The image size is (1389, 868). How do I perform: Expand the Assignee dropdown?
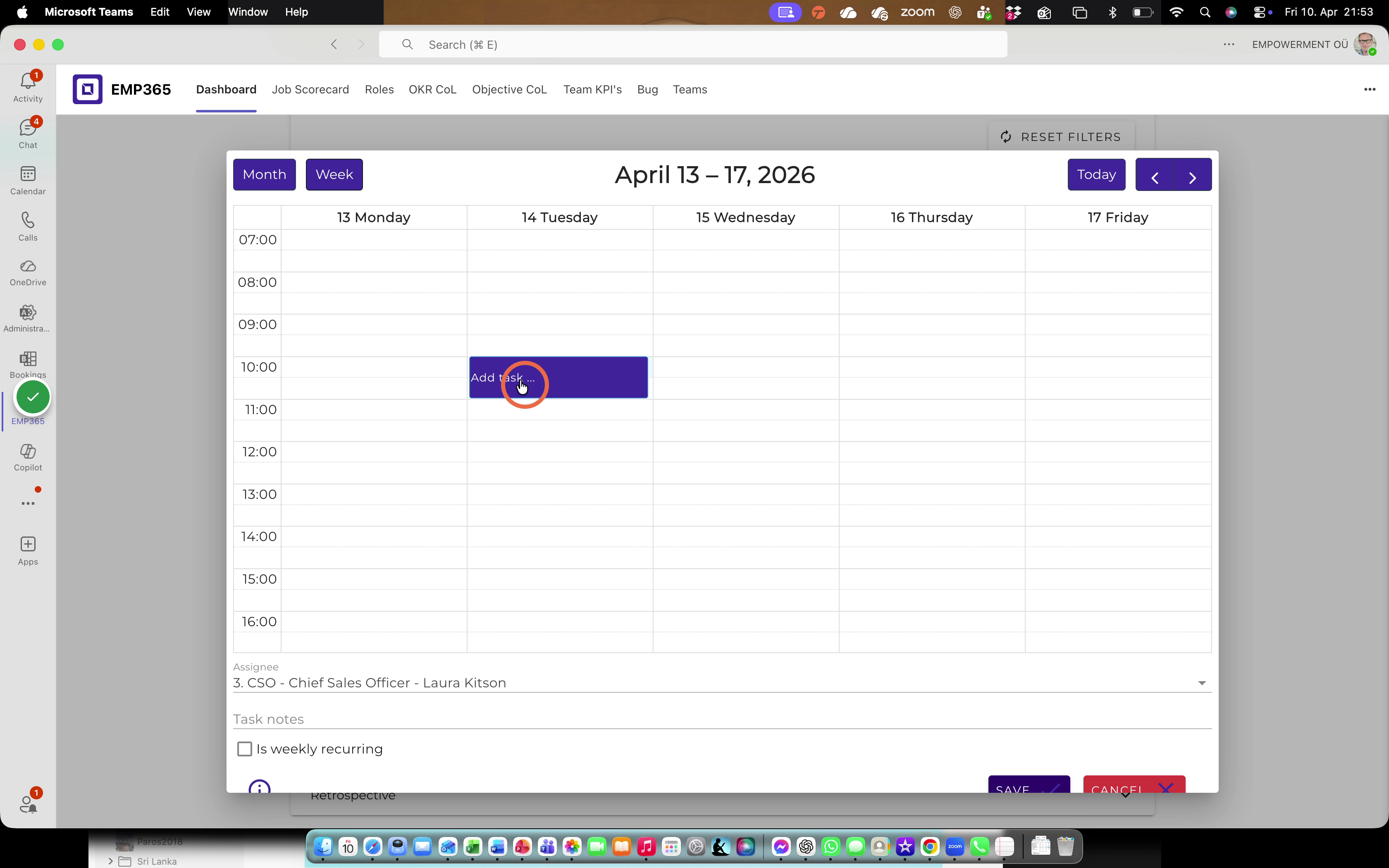click(x=1201, y=682)
